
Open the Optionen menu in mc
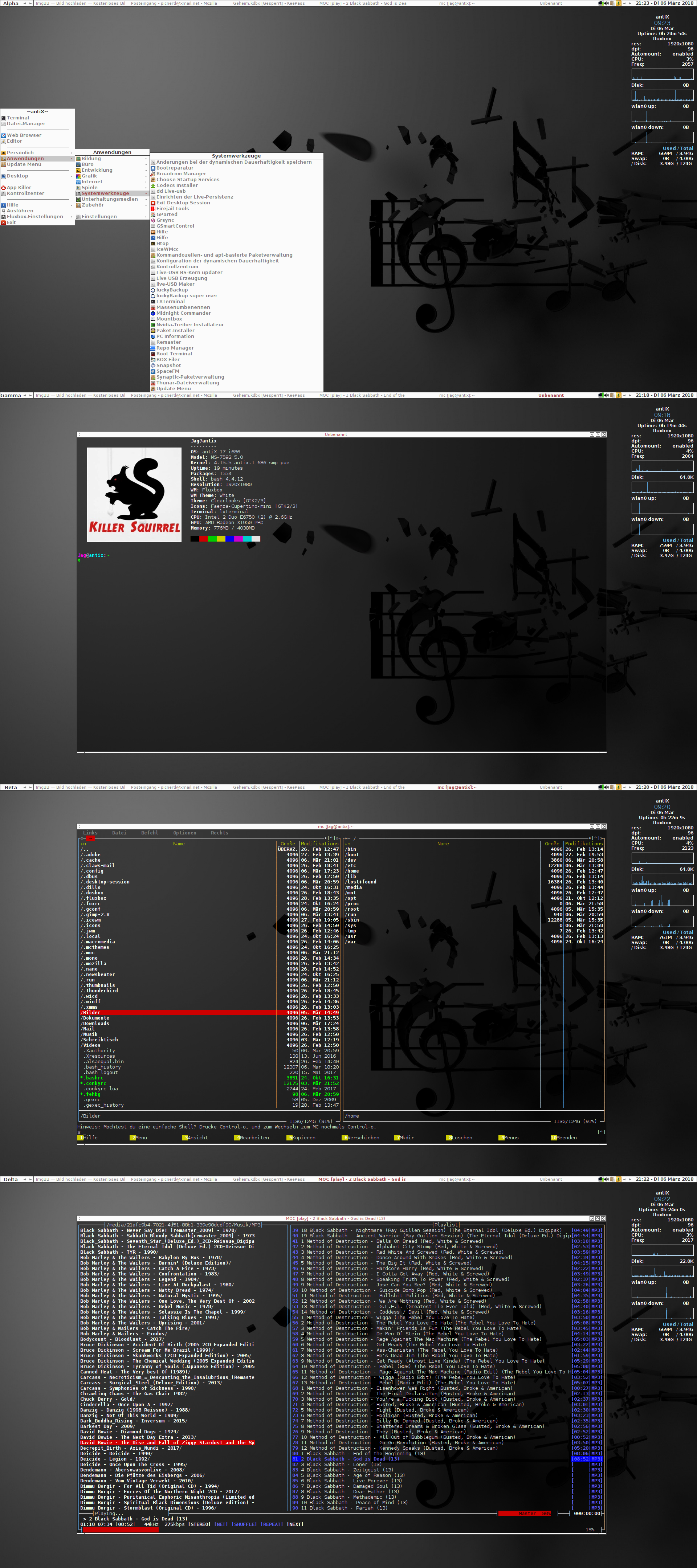[184, 833]
